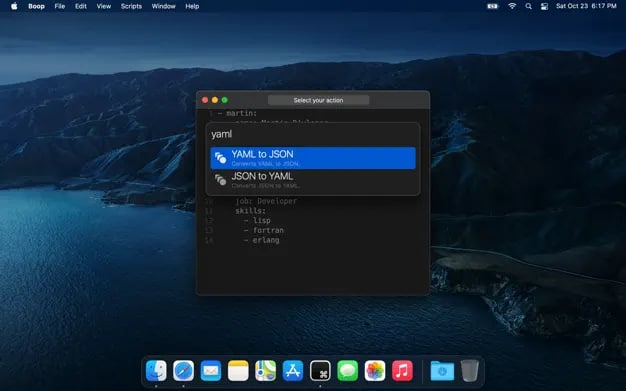This screenshot has width=626, height=391.
Task: Open the Scripts menu
Action: point(131,6)
